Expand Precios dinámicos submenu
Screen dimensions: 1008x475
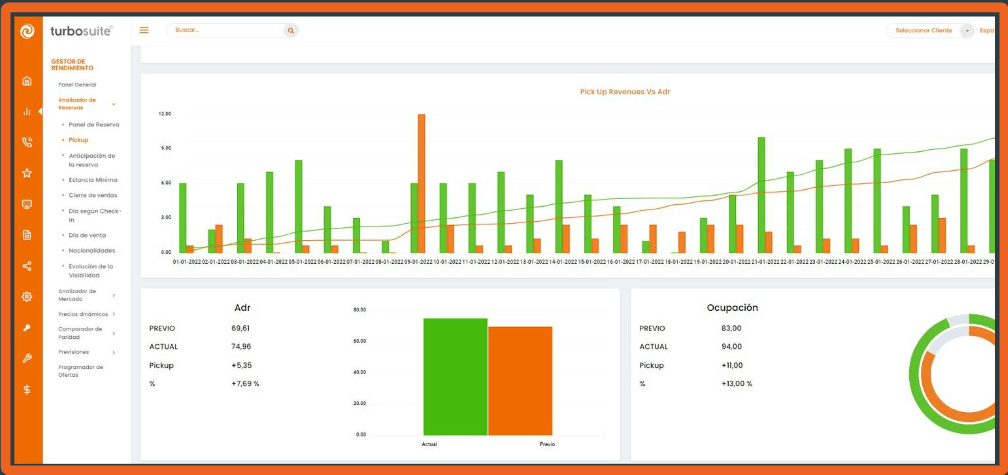click(x=113, y=314)
